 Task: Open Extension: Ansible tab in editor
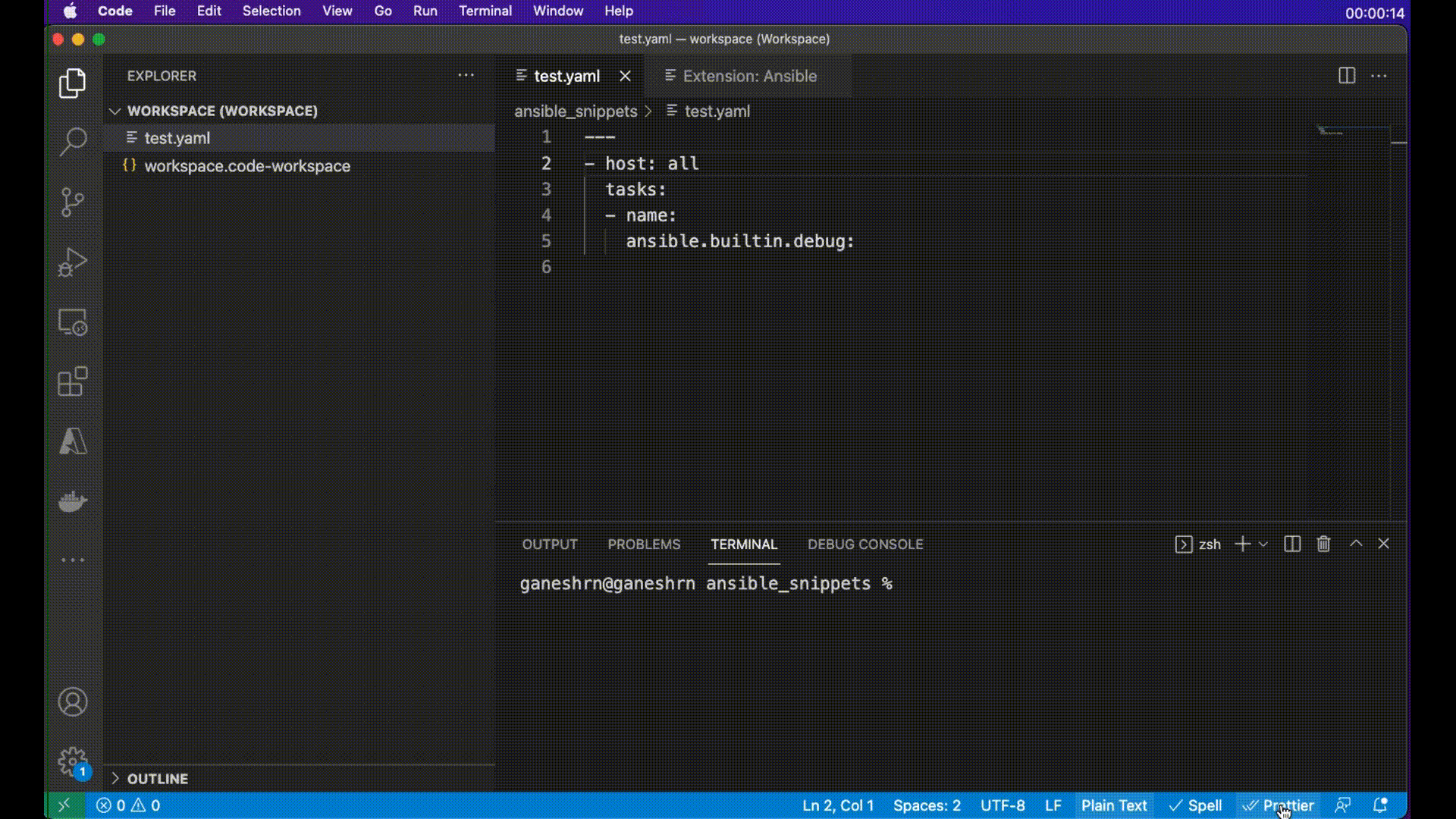click(749, 75)
